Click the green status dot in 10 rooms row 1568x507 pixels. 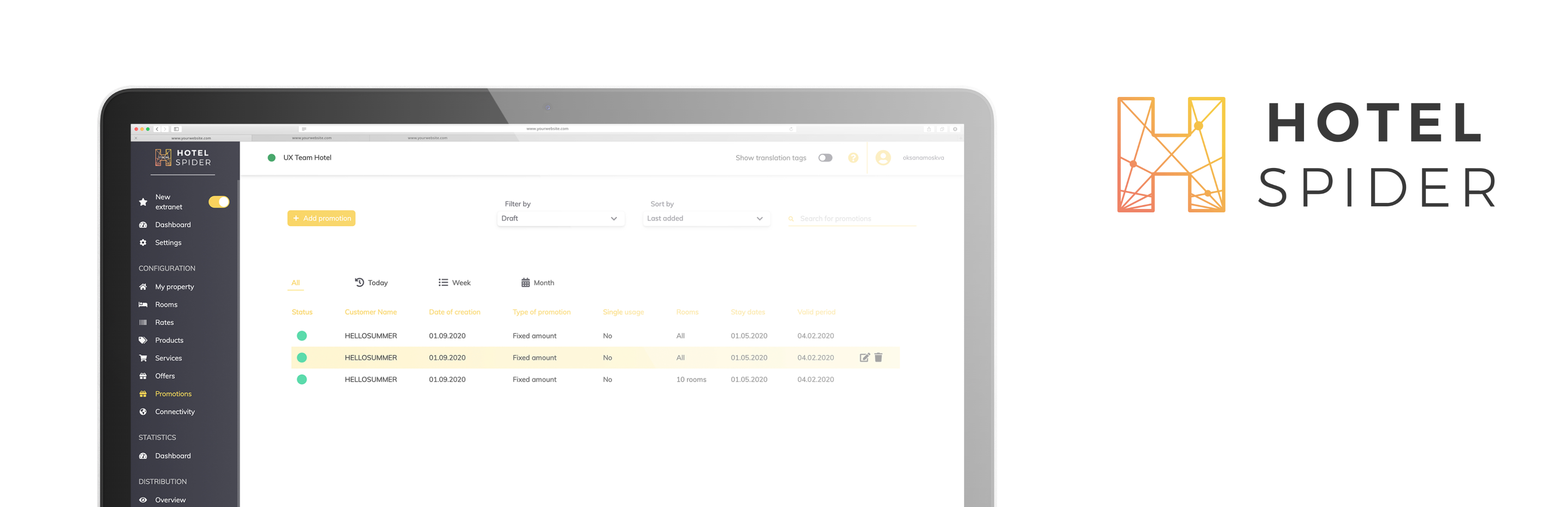(301, 379)
